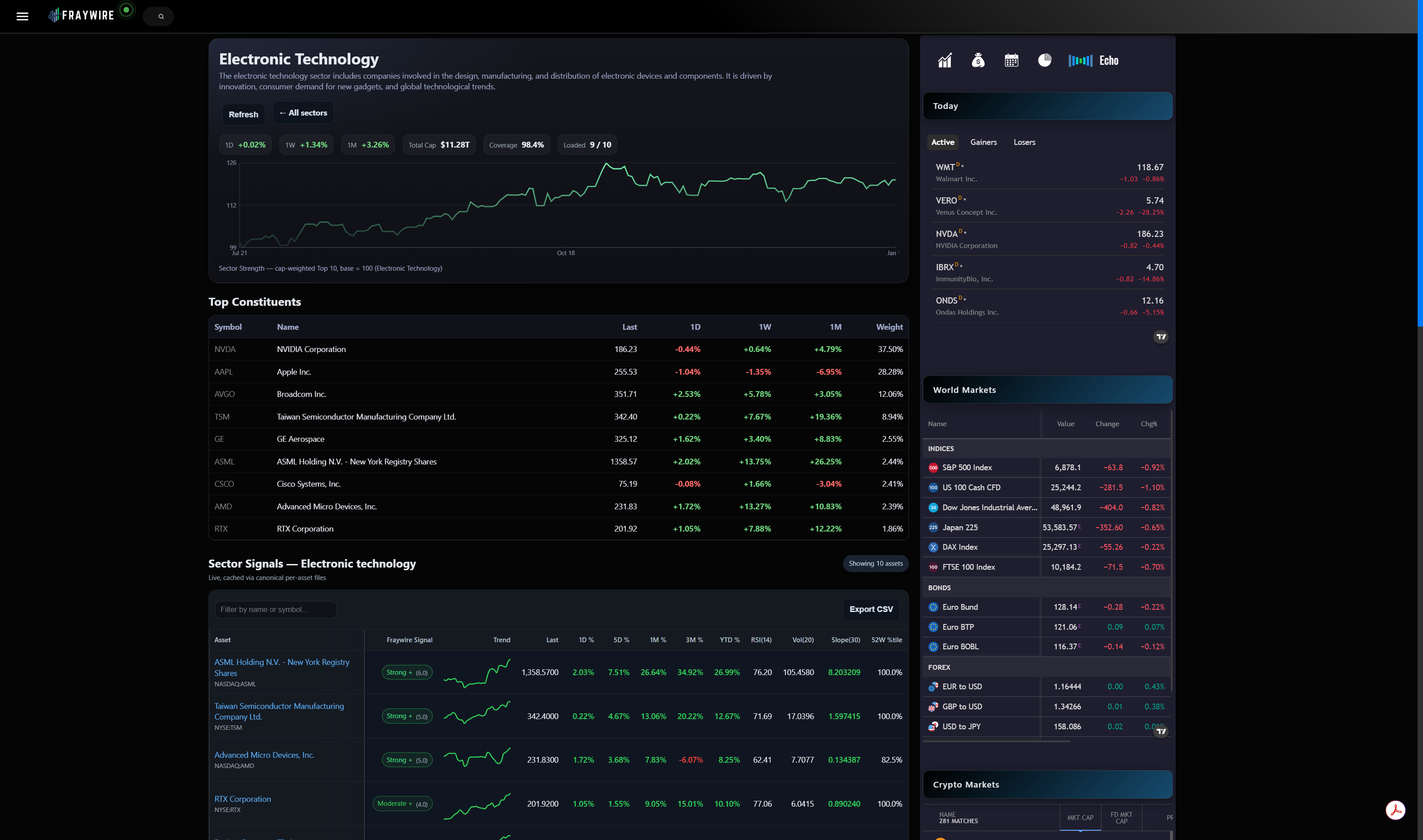Select the Losers tab in Today panel
The width and height of the screenshot is (1423, 840).
pyautogui.click(x=1024, y=142)
